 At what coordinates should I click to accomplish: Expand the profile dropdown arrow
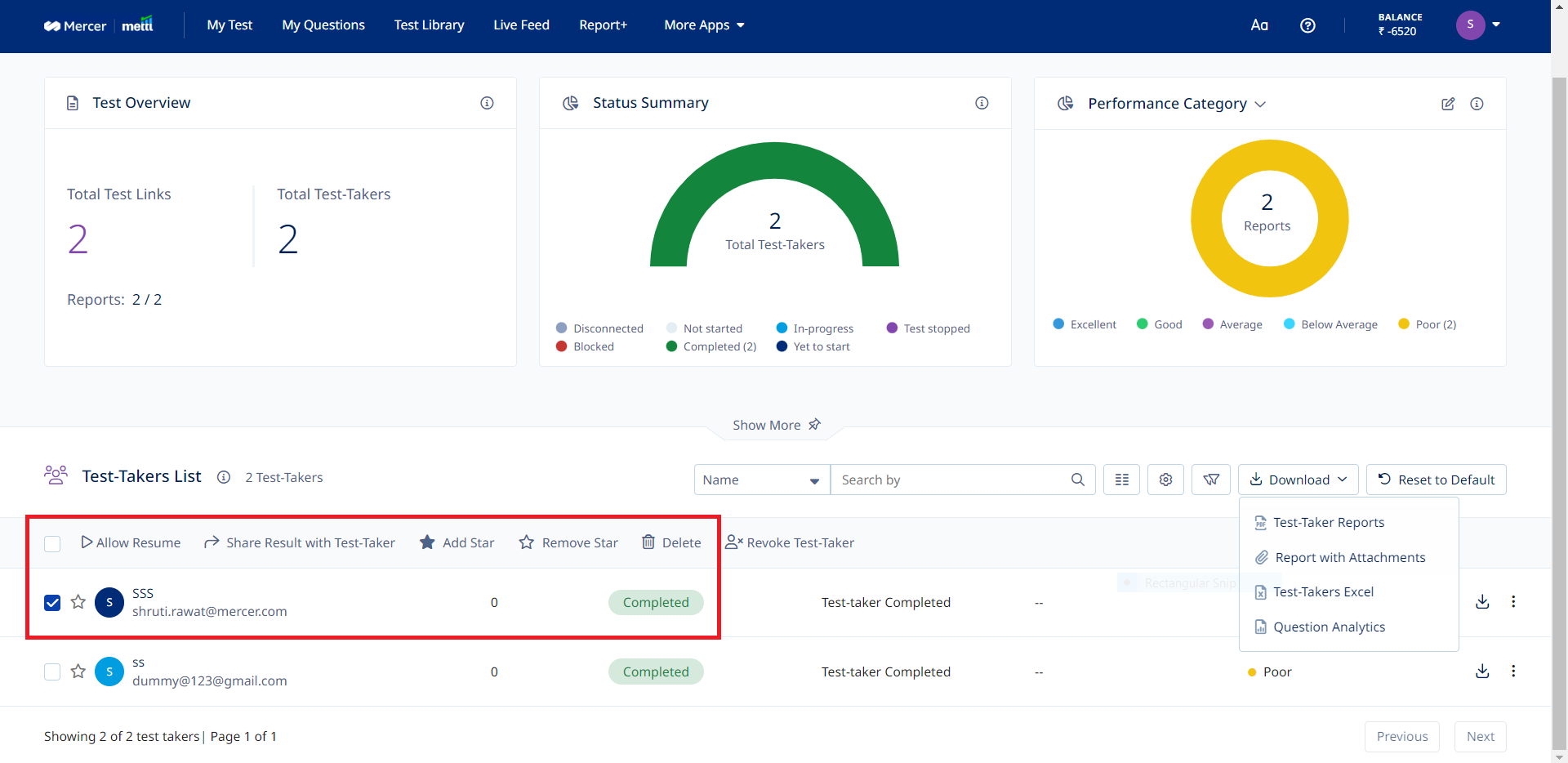[x=1496, y=25]
